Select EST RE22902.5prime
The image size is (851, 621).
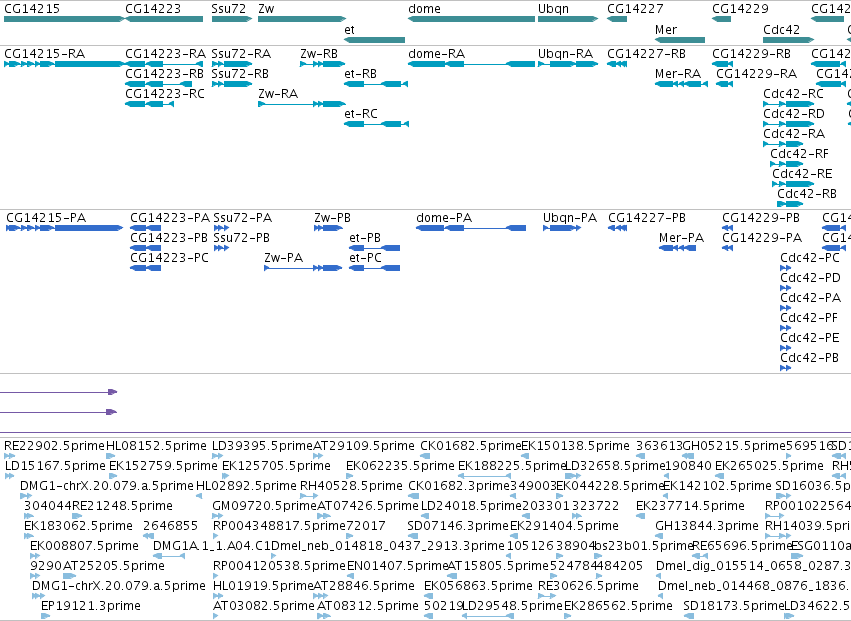coord(9,456)
